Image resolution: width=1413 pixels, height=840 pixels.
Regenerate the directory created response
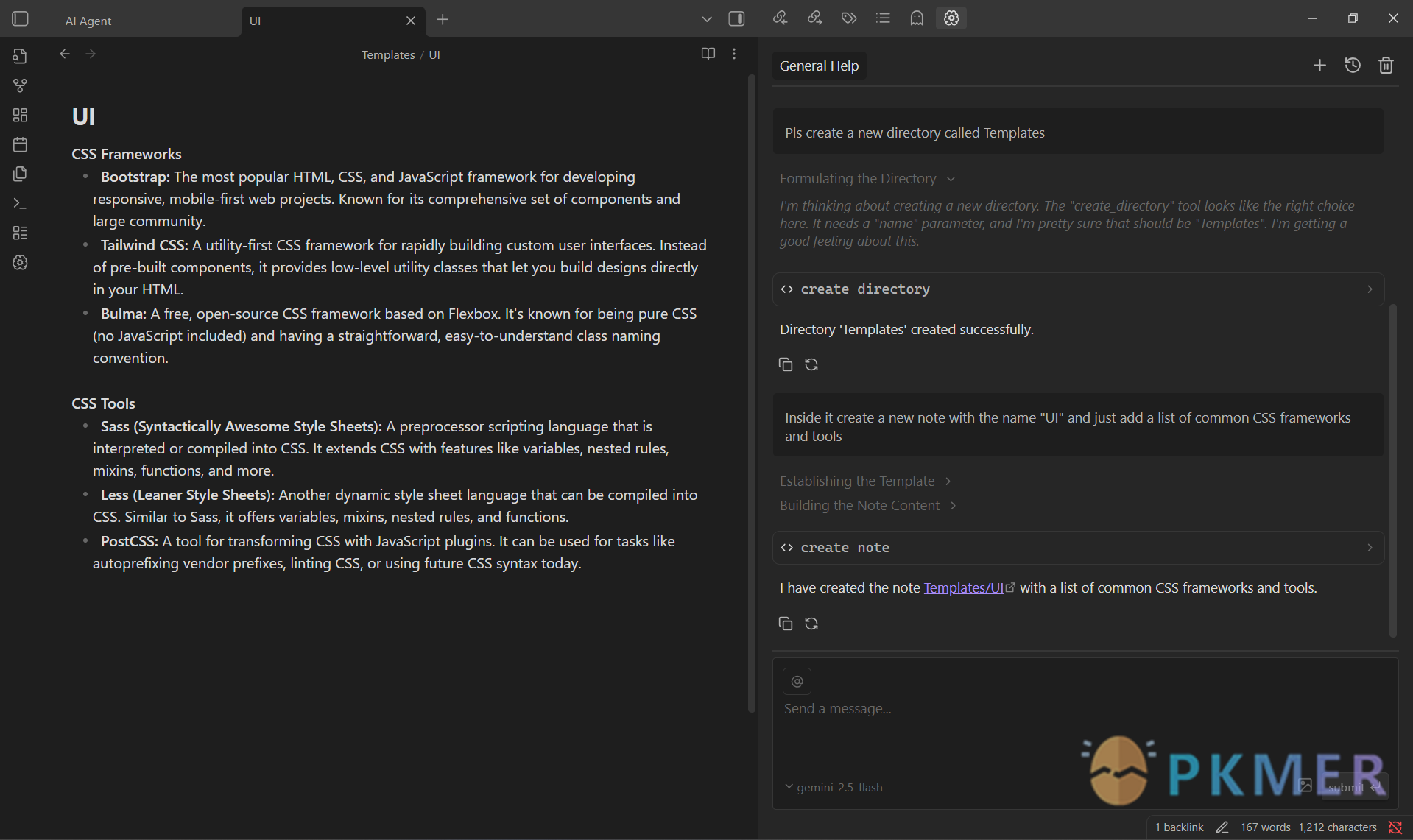pyautogui.click(x=811, y=364)
